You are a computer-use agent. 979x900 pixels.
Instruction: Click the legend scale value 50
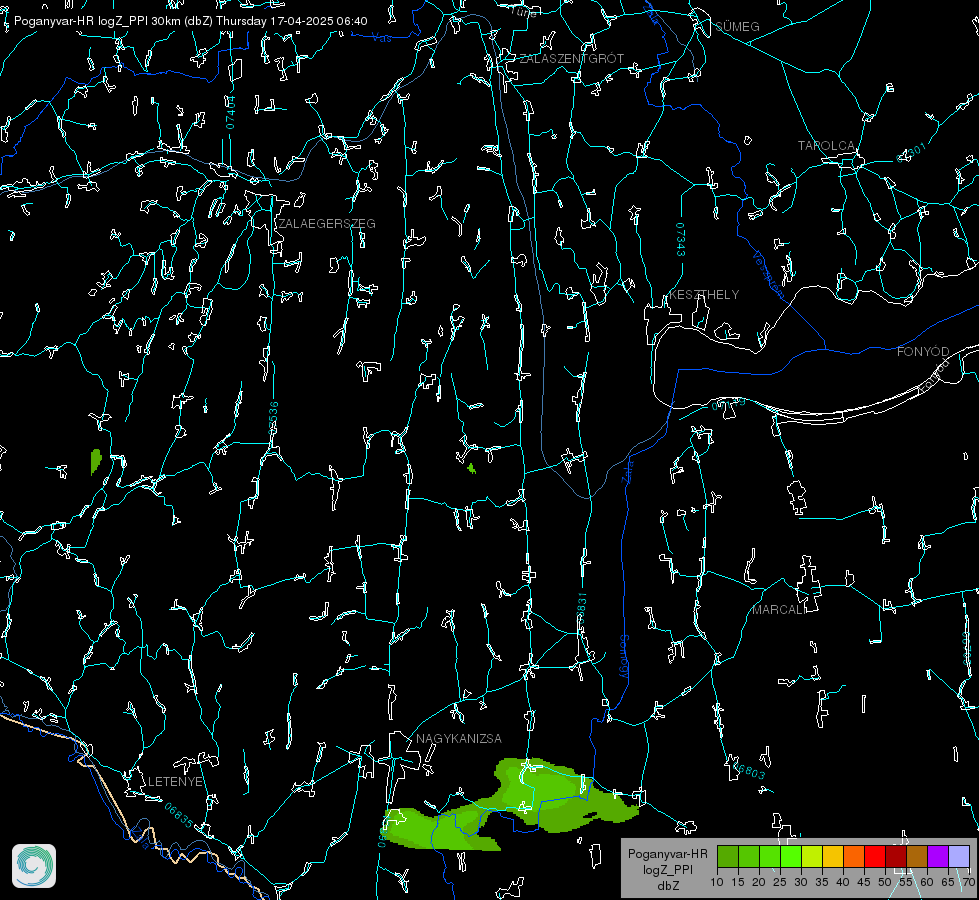coord(885,883)
